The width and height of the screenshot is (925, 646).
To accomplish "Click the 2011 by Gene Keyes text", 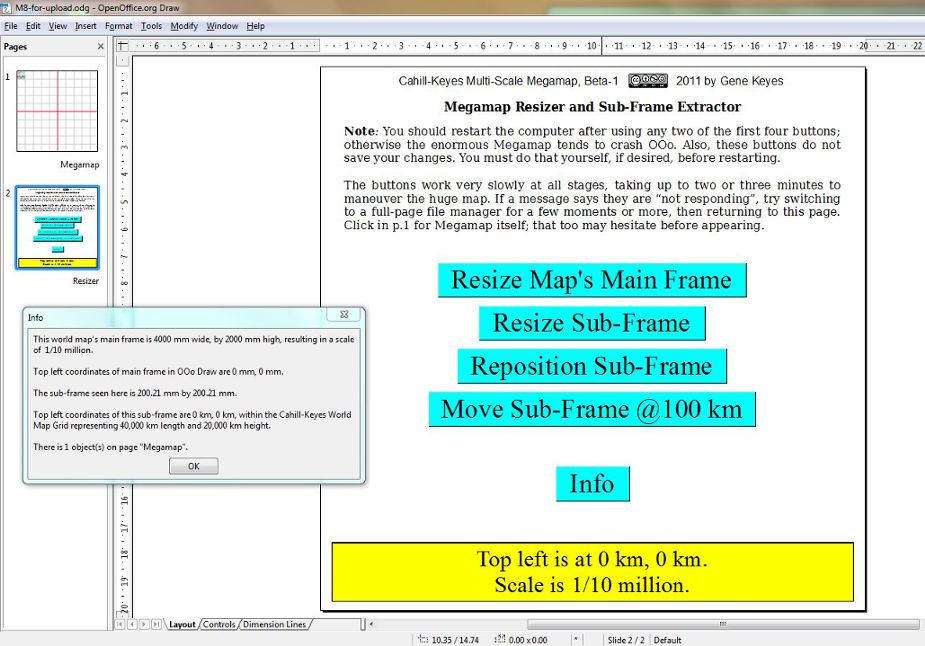I will click(730, 81).
